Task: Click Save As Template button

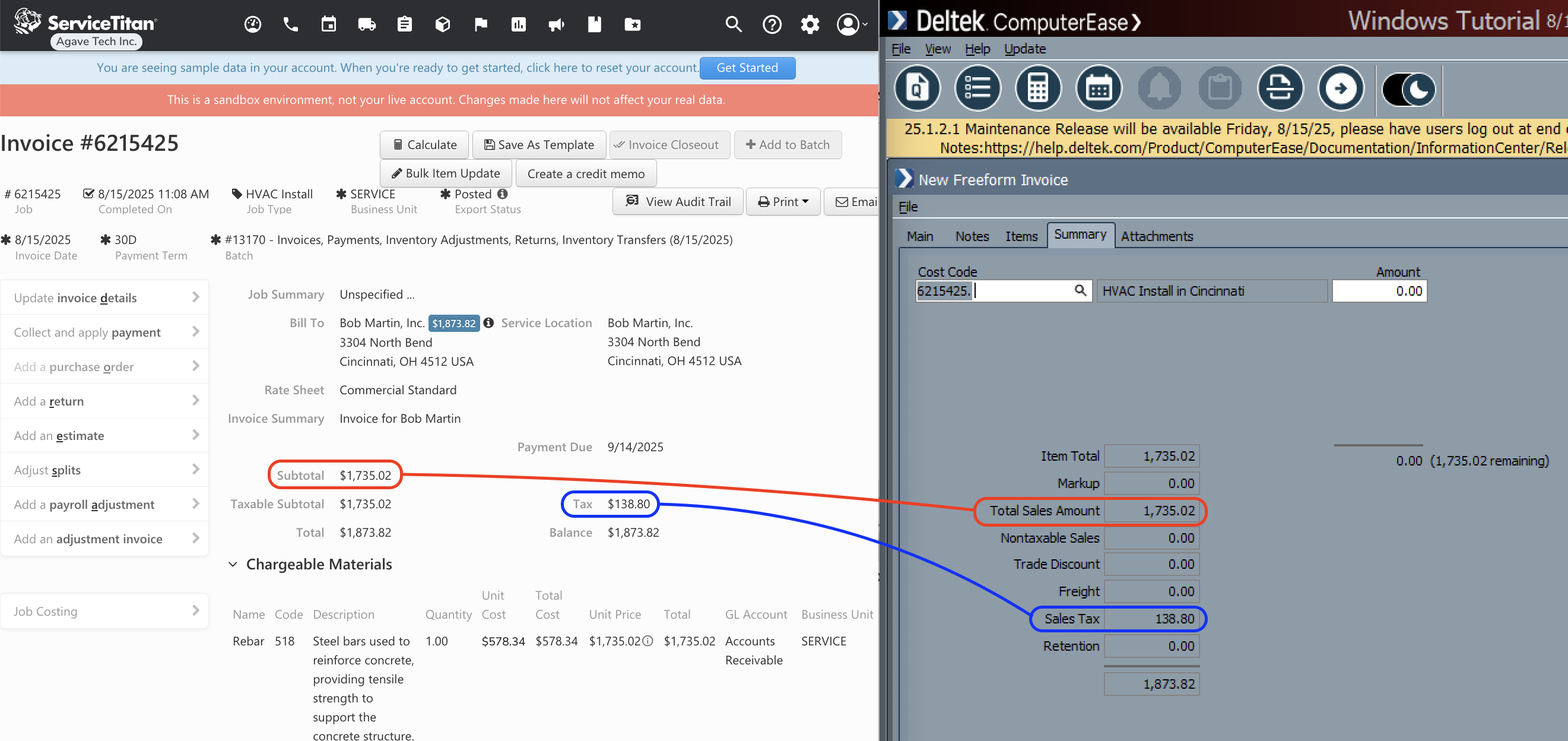Action: (x=539, y=145)
